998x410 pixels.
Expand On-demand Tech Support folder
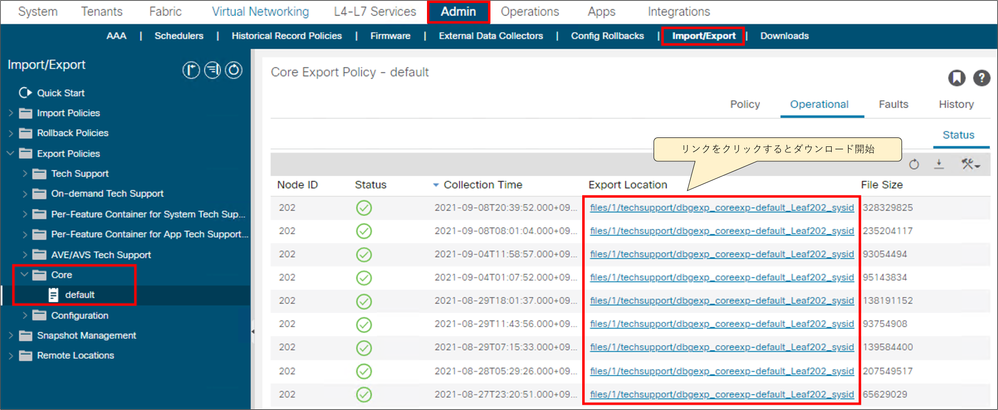point(25,194)
